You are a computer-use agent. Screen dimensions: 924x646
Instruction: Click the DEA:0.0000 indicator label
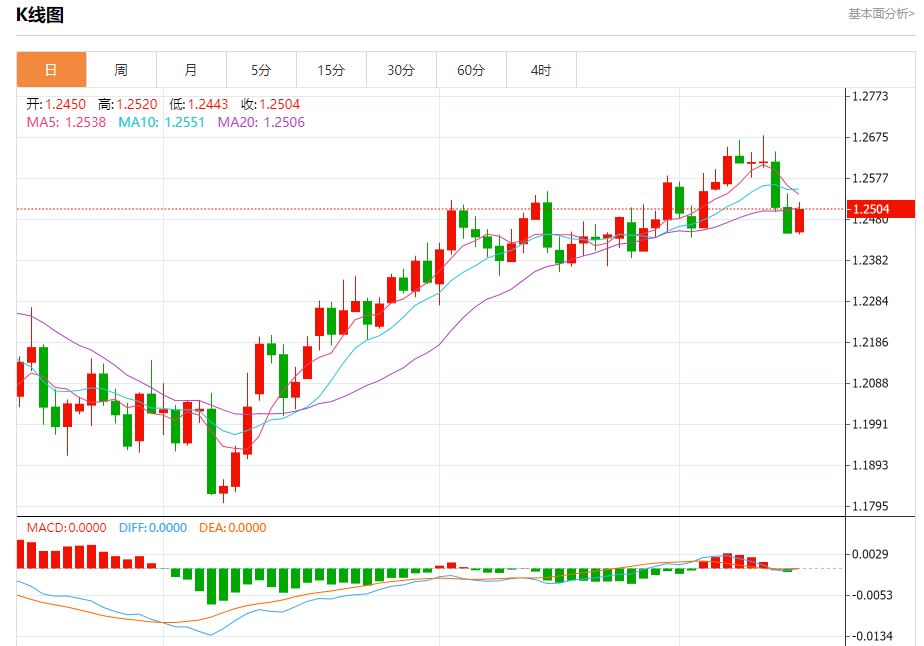click(233, 528)
